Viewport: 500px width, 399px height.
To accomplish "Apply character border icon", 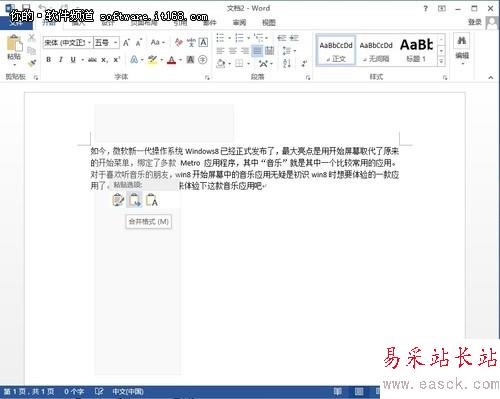I will pyautogui.click(x=203, y=42).
